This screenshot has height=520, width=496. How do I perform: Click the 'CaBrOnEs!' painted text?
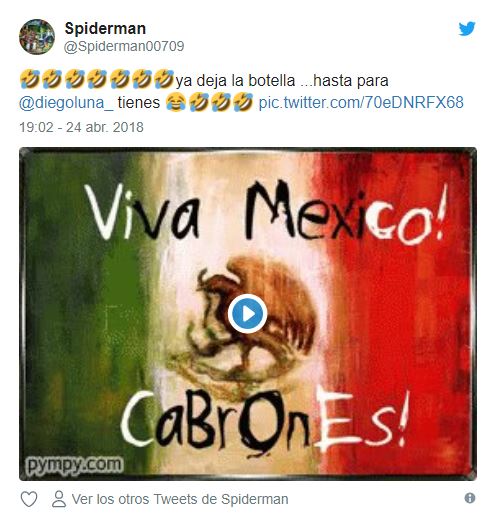(265, 420)
